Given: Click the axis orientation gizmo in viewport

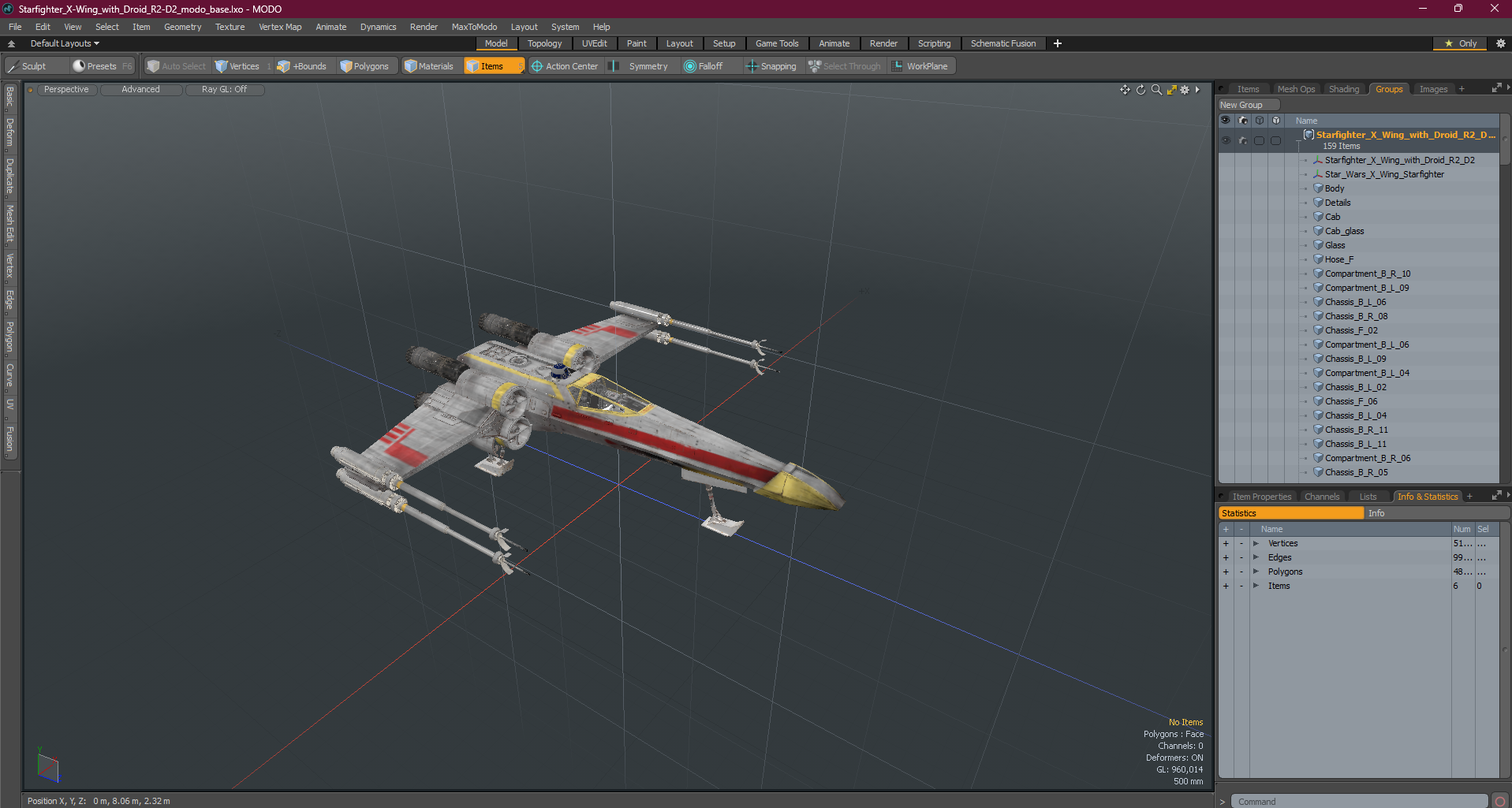Looking at the screenshot, I should click(x=47, y=765).
